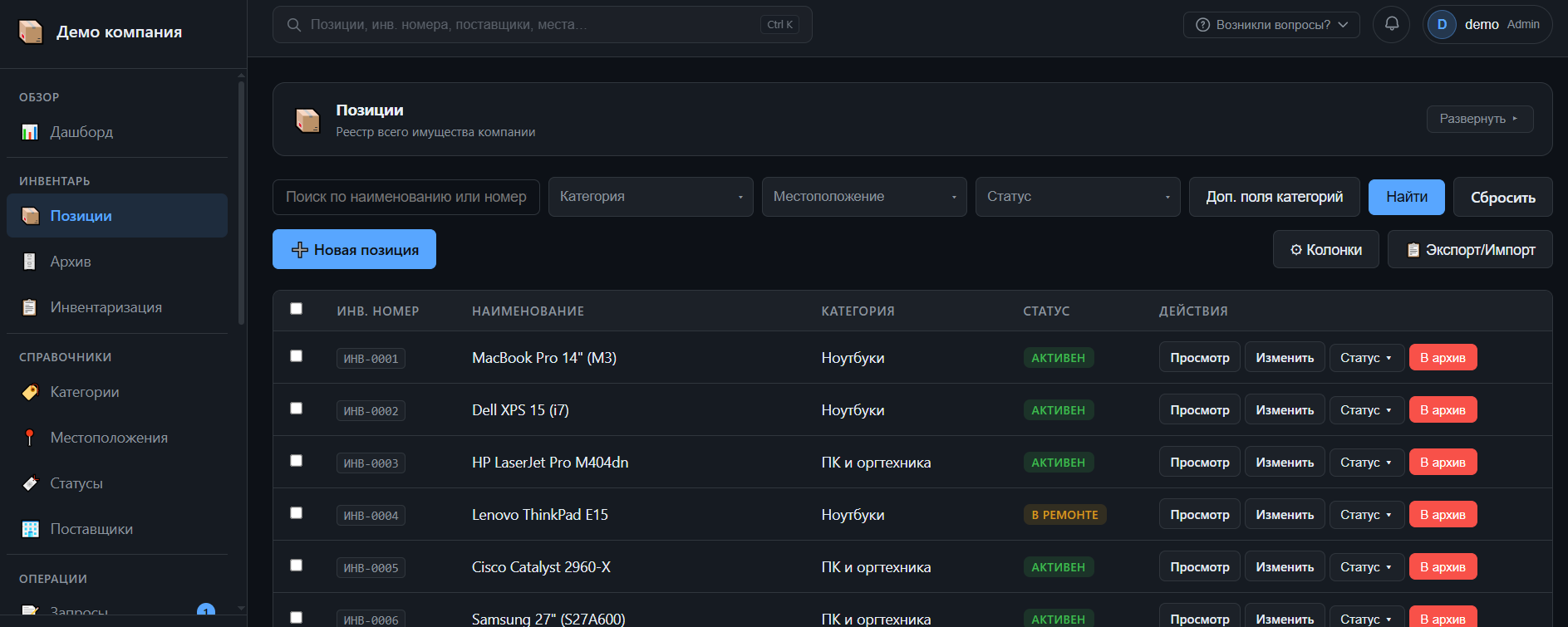Toggle the select-all checkbox in table header

[296, 309]
